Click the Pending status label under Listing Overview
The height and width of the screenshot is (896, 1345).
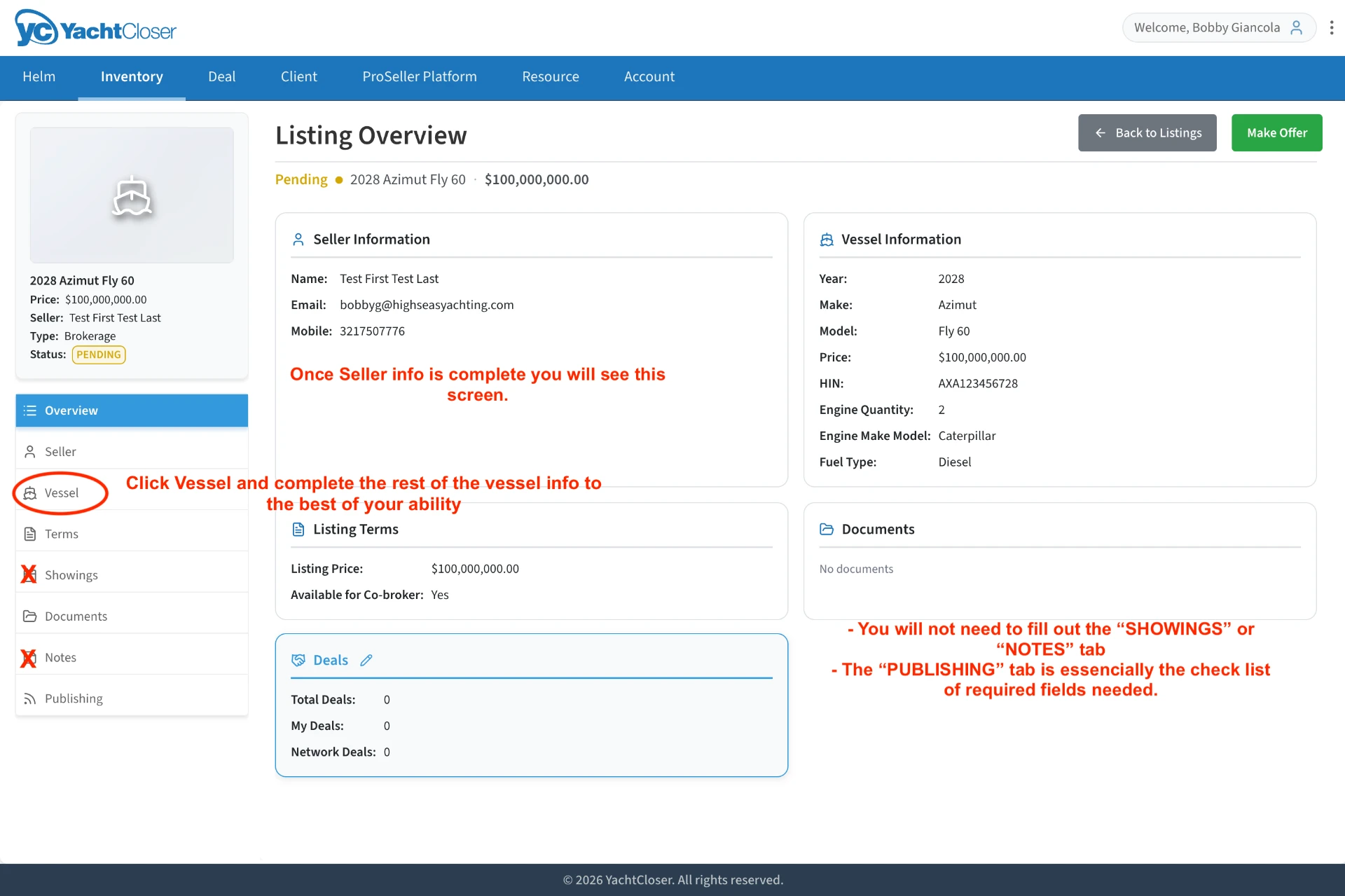coord(301,180)
